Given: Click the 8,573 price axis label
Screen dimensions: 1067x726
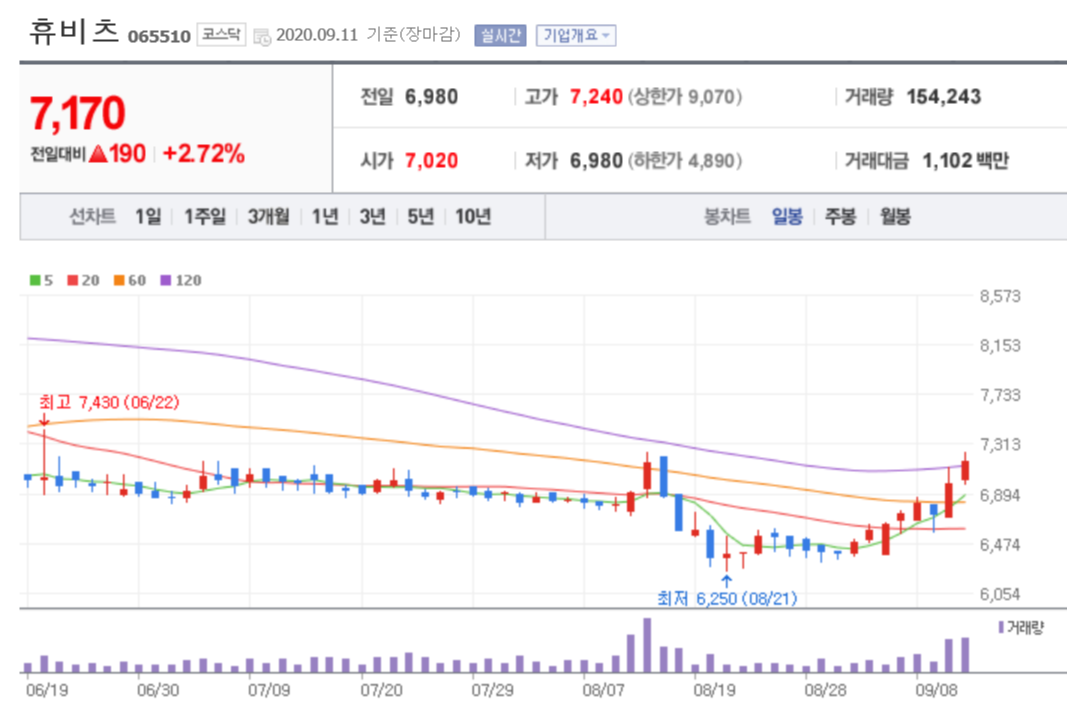Looking at the screenshot, I should coord(1000,296).
